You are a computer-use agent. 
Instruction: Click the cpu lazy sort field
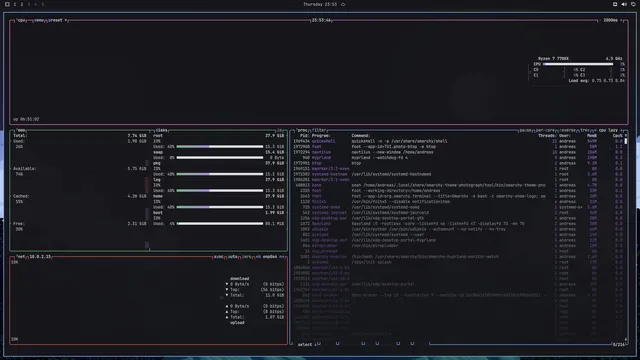pyautogui.click(x=608, y=130)
